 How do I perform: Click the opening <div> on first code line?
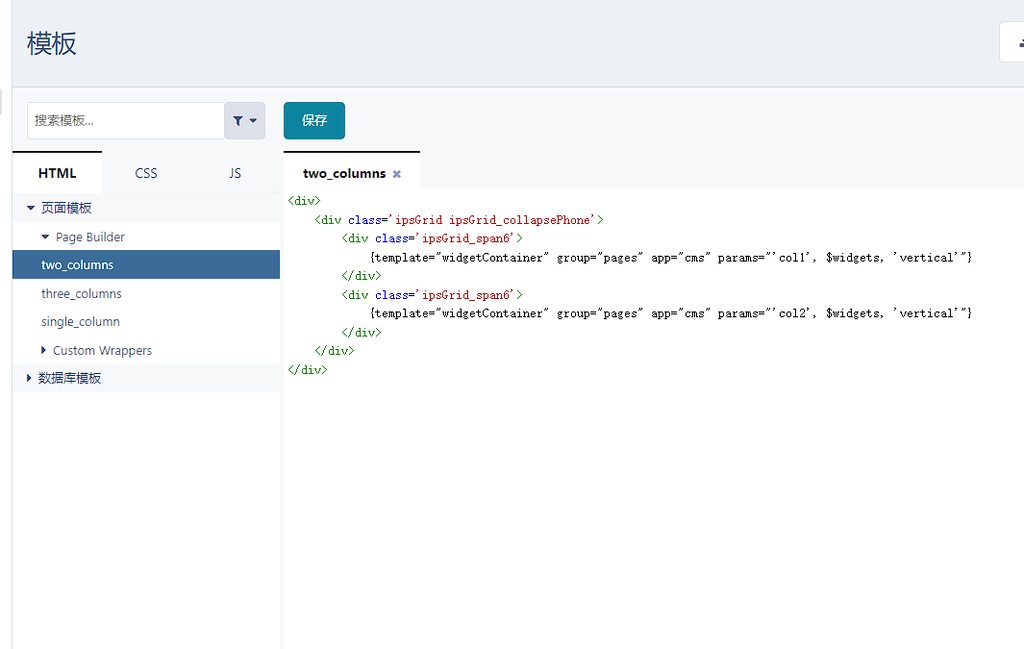tap(304, 201)
